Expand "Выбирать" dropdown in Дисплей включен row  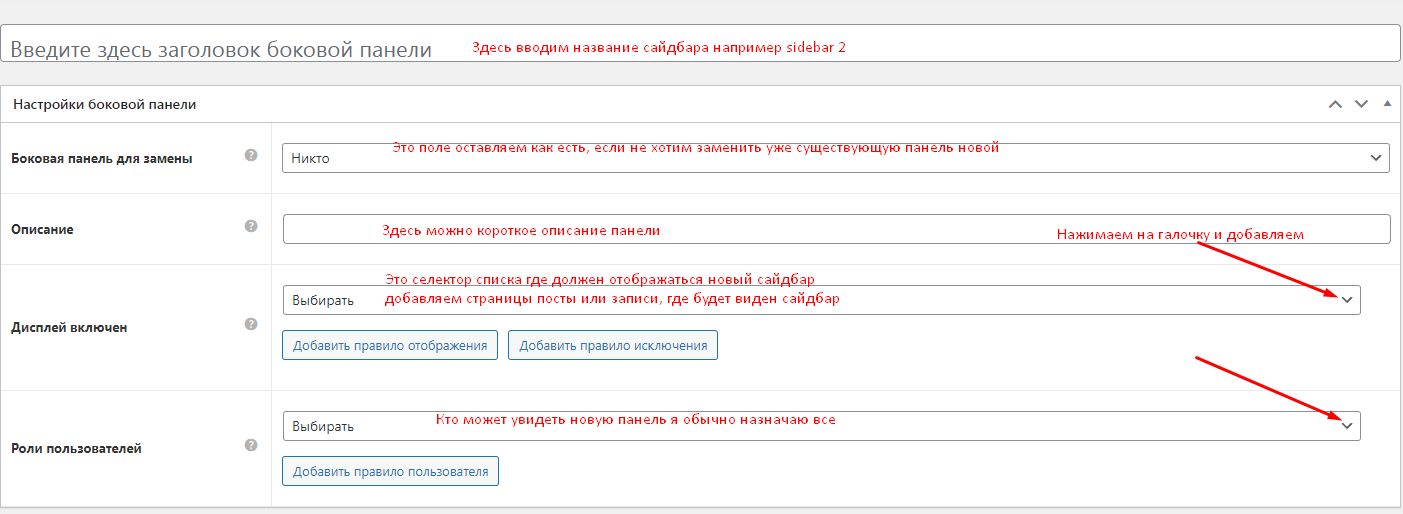click(820, 300)
